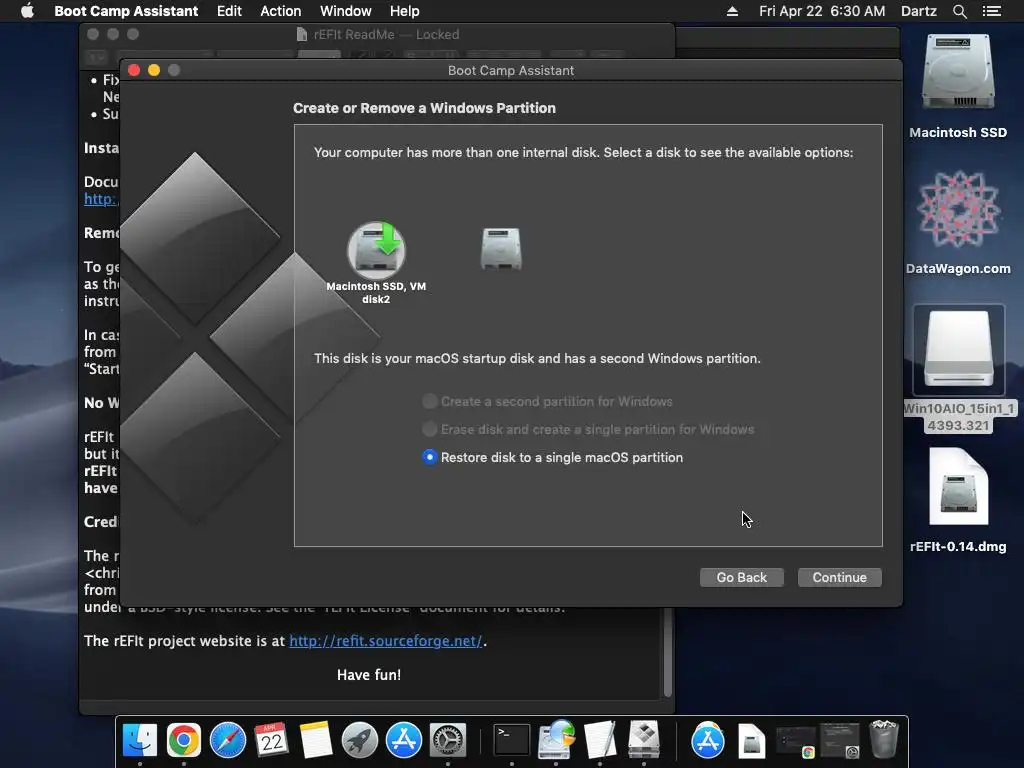Switch to TextEdit in the dock
Image resolution: width=1024 pixels, height=768 pixels.
[x=600, y=740]
